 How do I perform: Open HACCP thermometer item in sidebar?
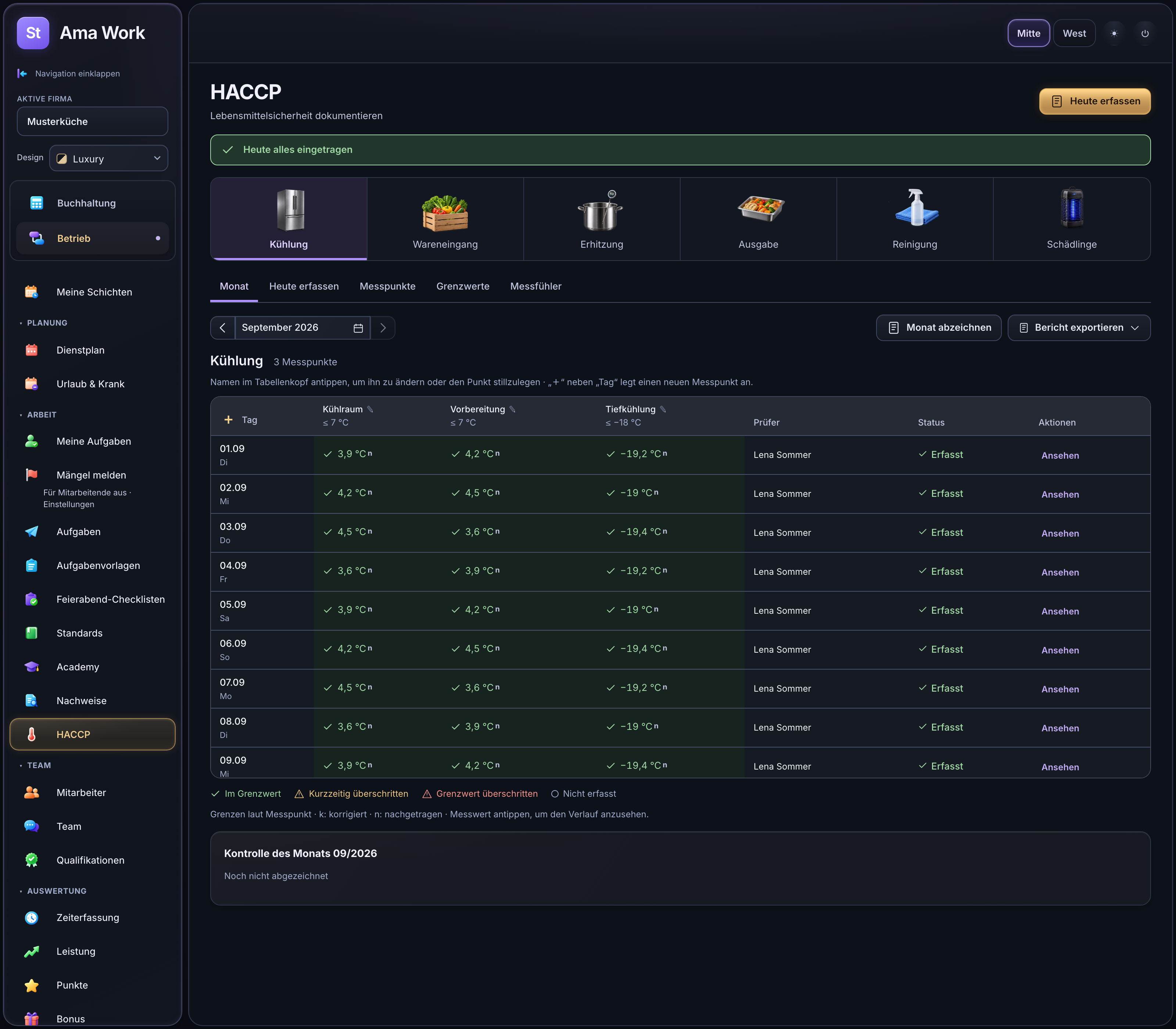tap(93, 734)
